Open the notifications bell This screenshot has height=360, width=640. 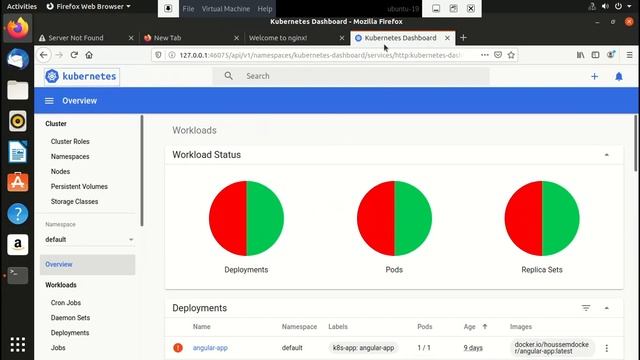[619, 76]
